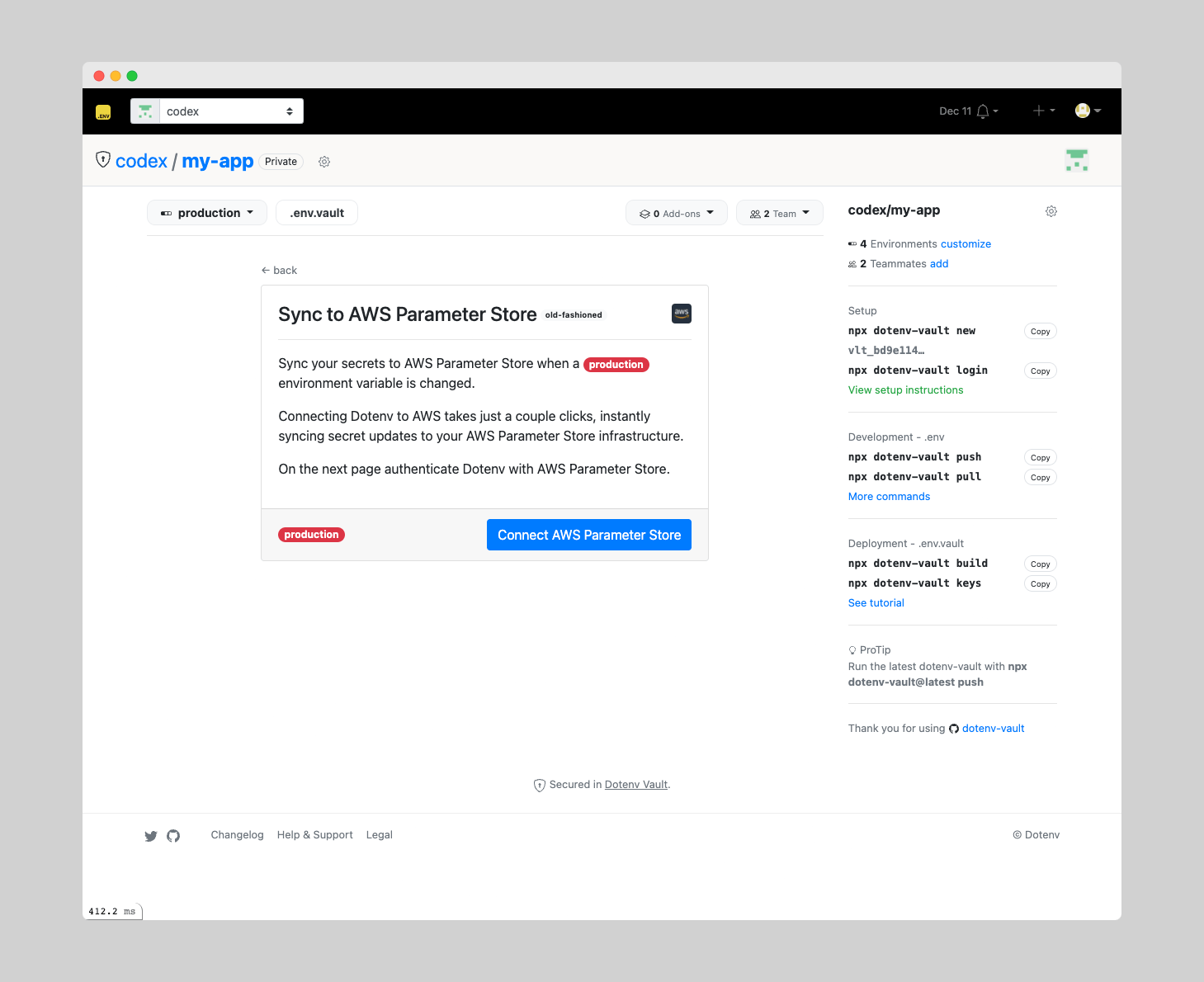The image size is (1204, 982).
Task: Open the plus create-new menu
Action: point(1043,111)
